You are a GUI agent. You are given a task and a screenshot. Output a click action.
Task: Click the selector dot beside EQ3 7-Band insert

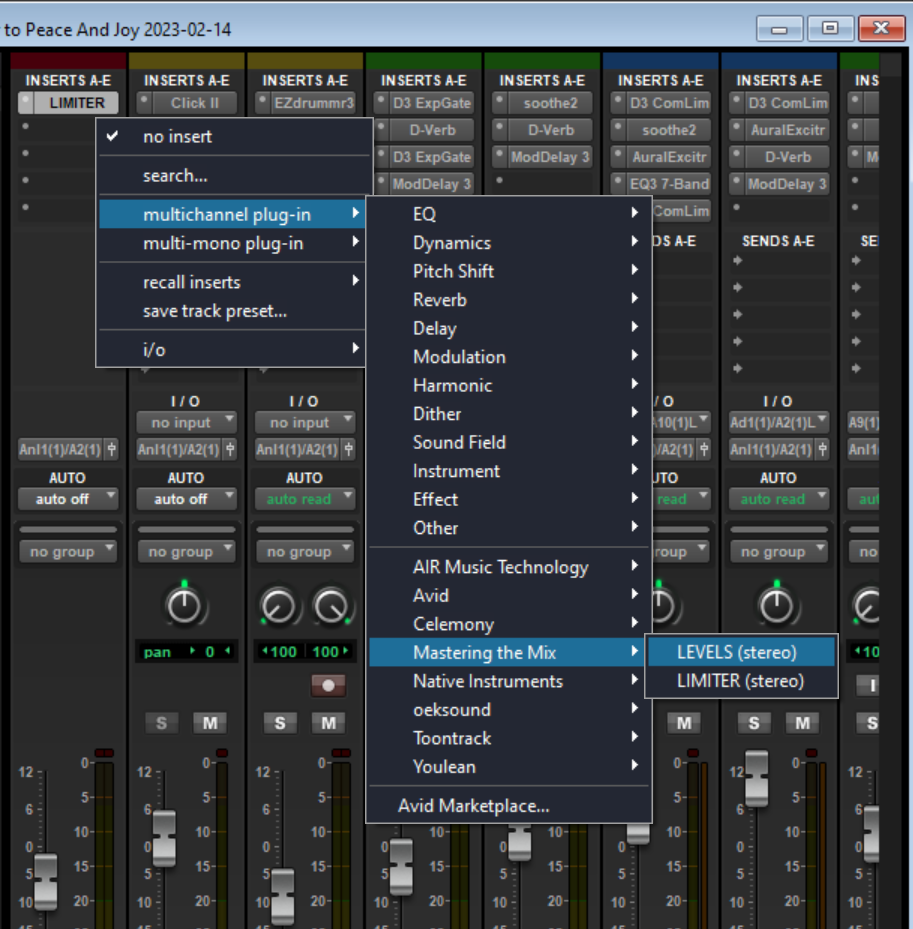coord(618,183)
